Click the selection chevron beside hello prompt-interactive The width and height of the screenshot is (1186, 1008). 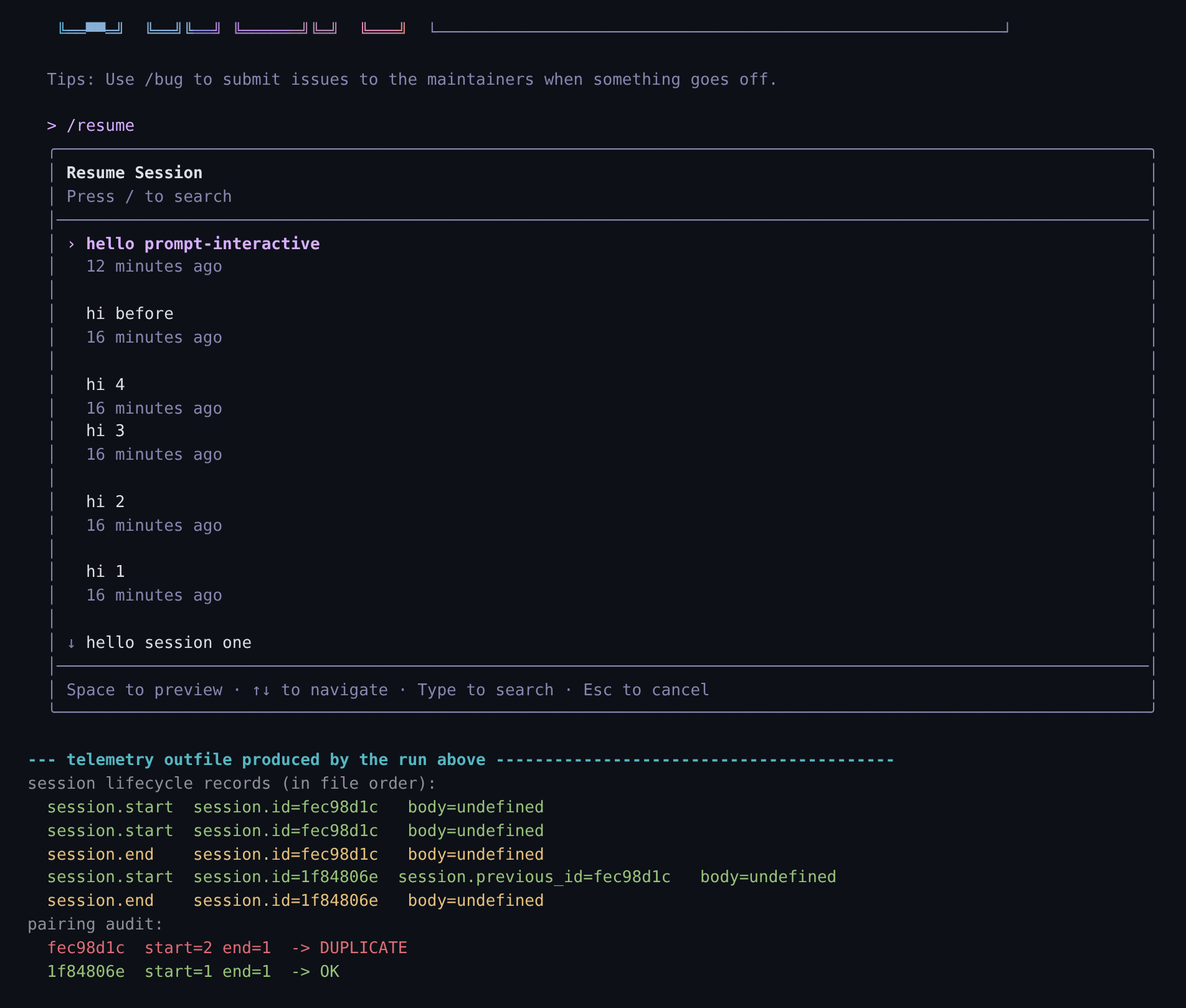[x=72, y=244]
